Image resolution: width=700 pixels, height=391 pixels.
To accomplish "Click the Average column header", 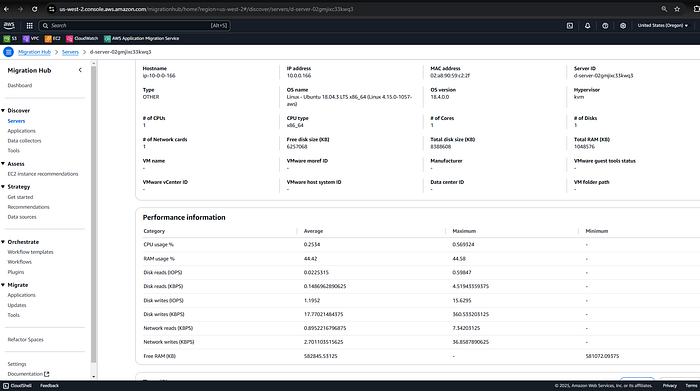I will click(x=313, y=231).
